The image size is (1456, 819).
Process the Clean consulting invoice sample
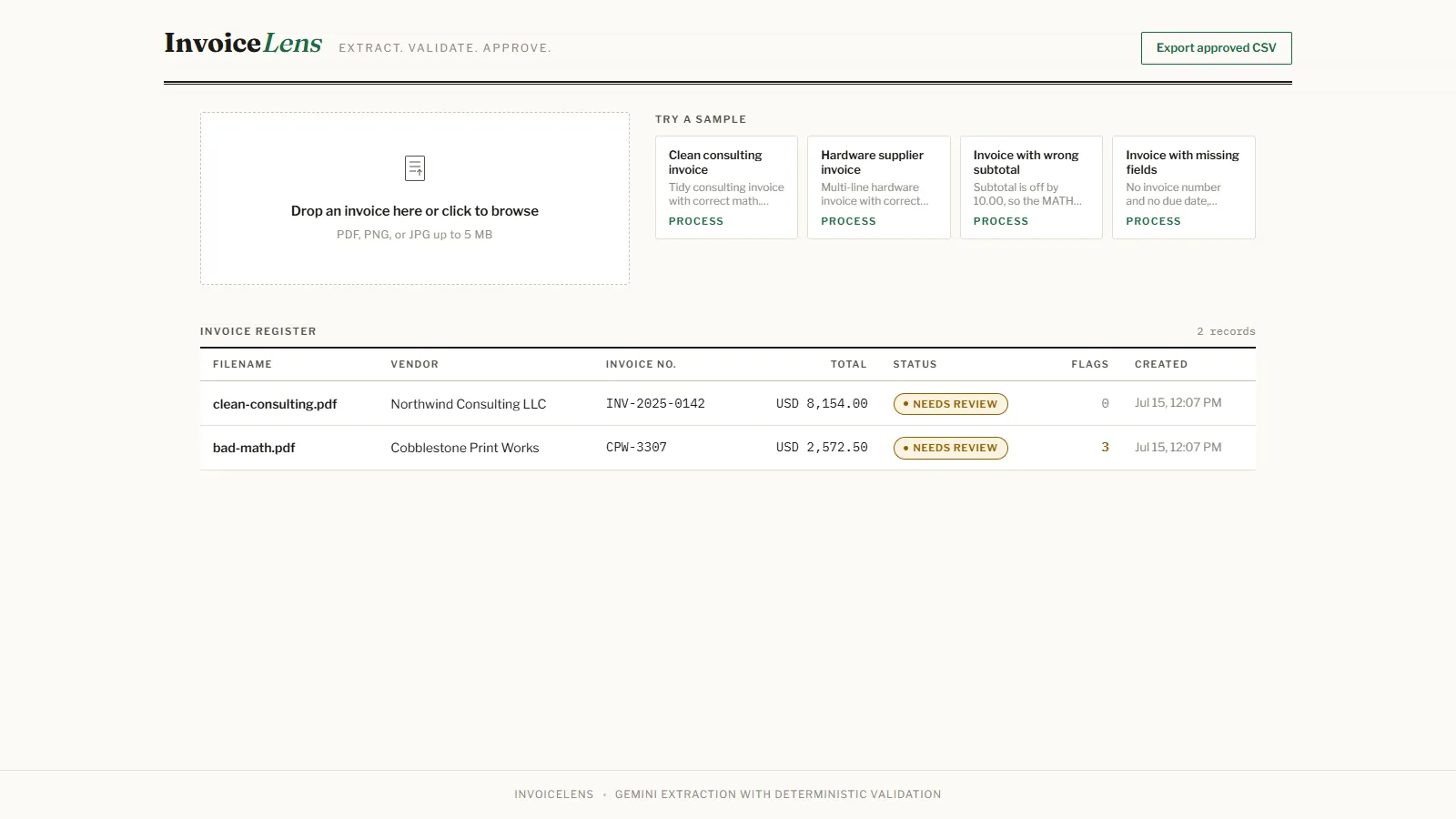coord(696,221)
